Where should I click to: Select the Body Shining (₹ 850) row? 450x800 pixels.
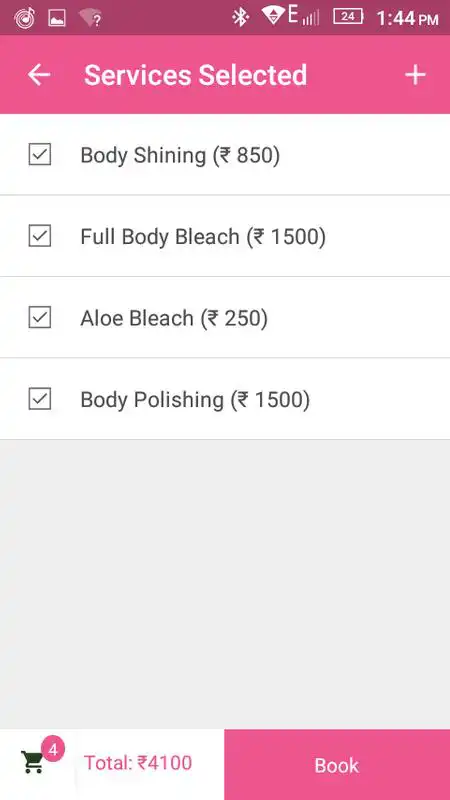[x=225, y=155]
